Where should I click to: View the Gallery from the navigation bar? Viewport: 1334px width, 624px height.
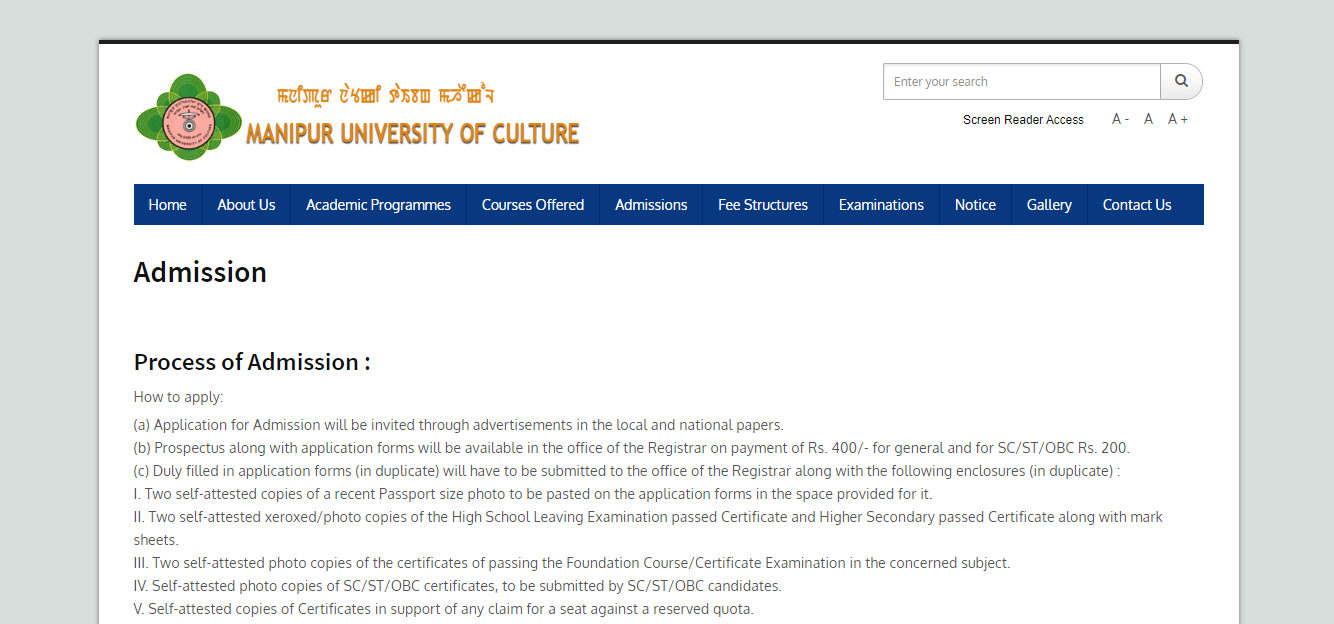coord(1049,204)
